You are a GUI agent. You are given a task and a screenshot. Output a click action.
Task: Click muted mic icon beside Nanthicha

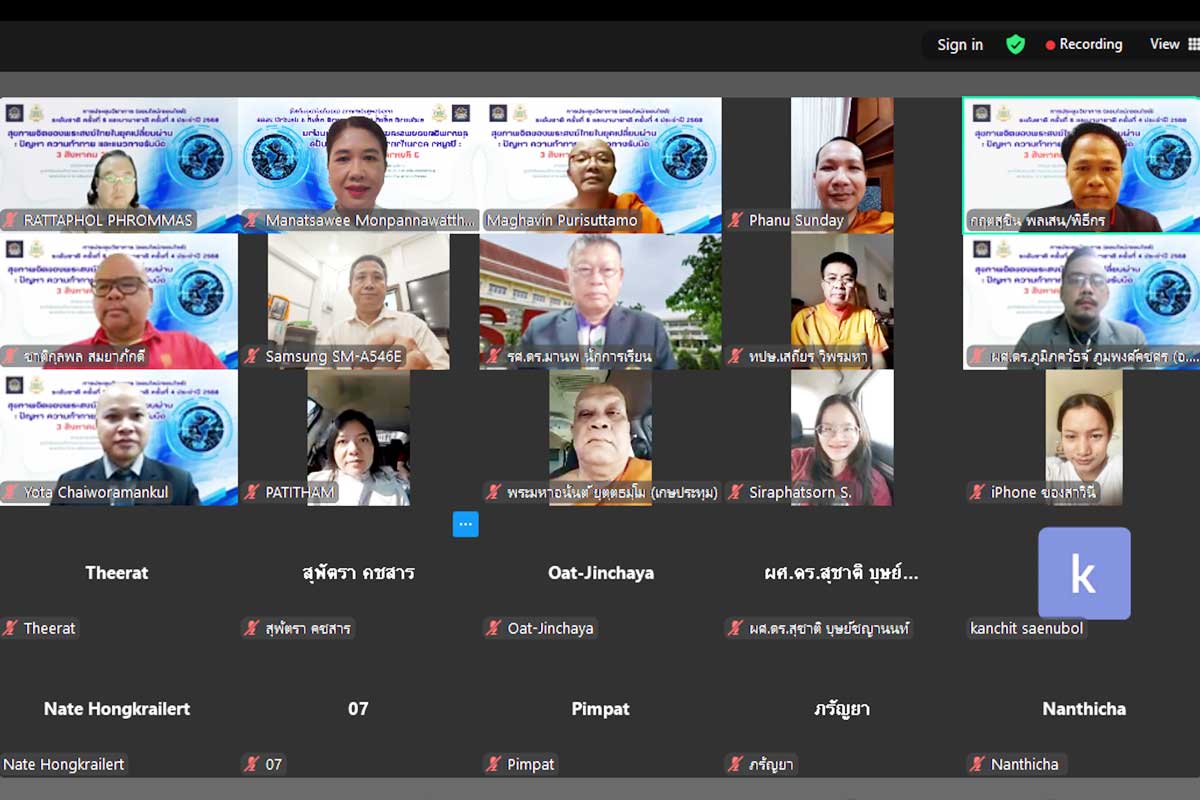click(979, 764)
